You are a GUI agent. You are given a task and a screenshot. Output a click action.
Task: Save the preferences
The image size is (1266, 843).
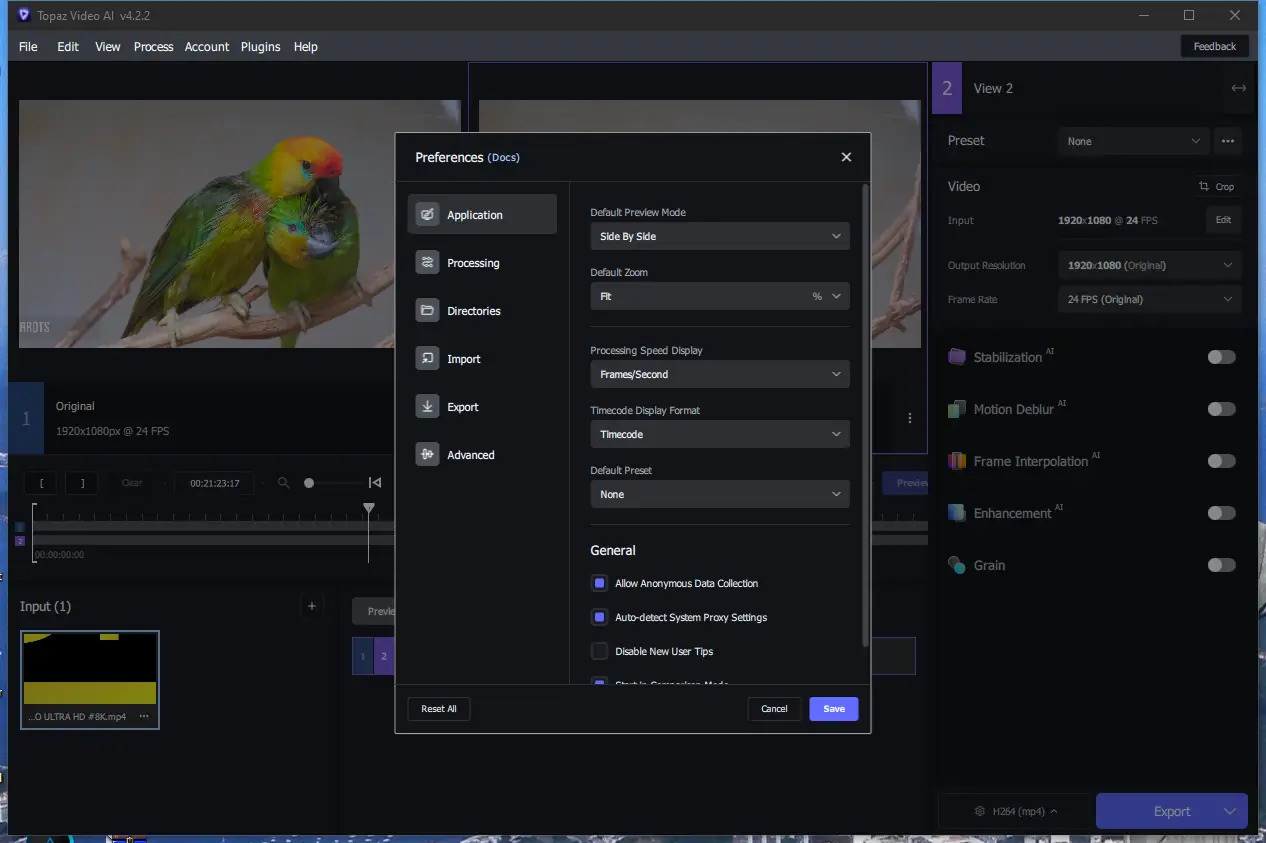click(x=834, y=708)
